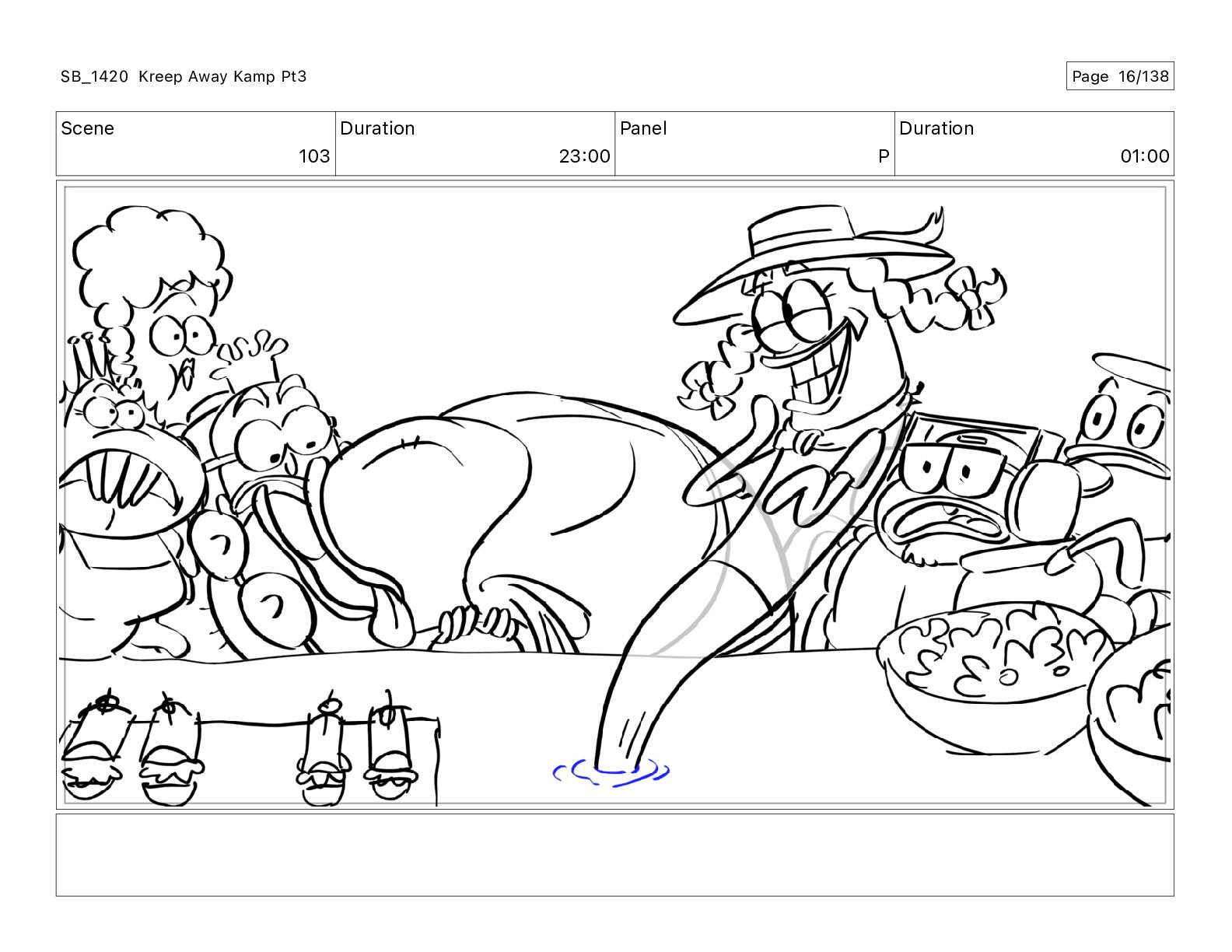This screenshot has width=1232, height=952.
Task: Select the scene number '103'
Action: coord(314,156)
